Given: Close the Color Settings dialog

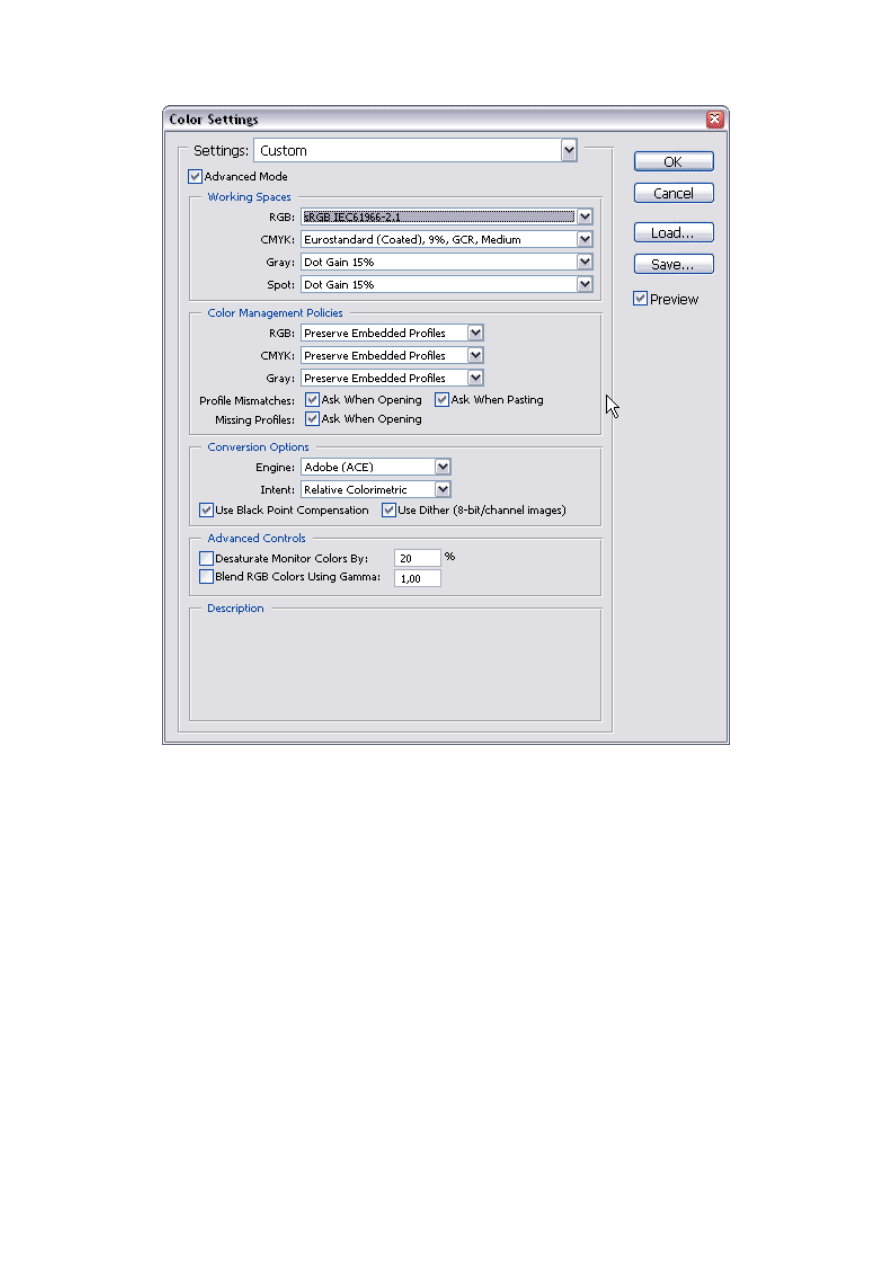Looking at the screenshot, I should [x=714, y=120].
